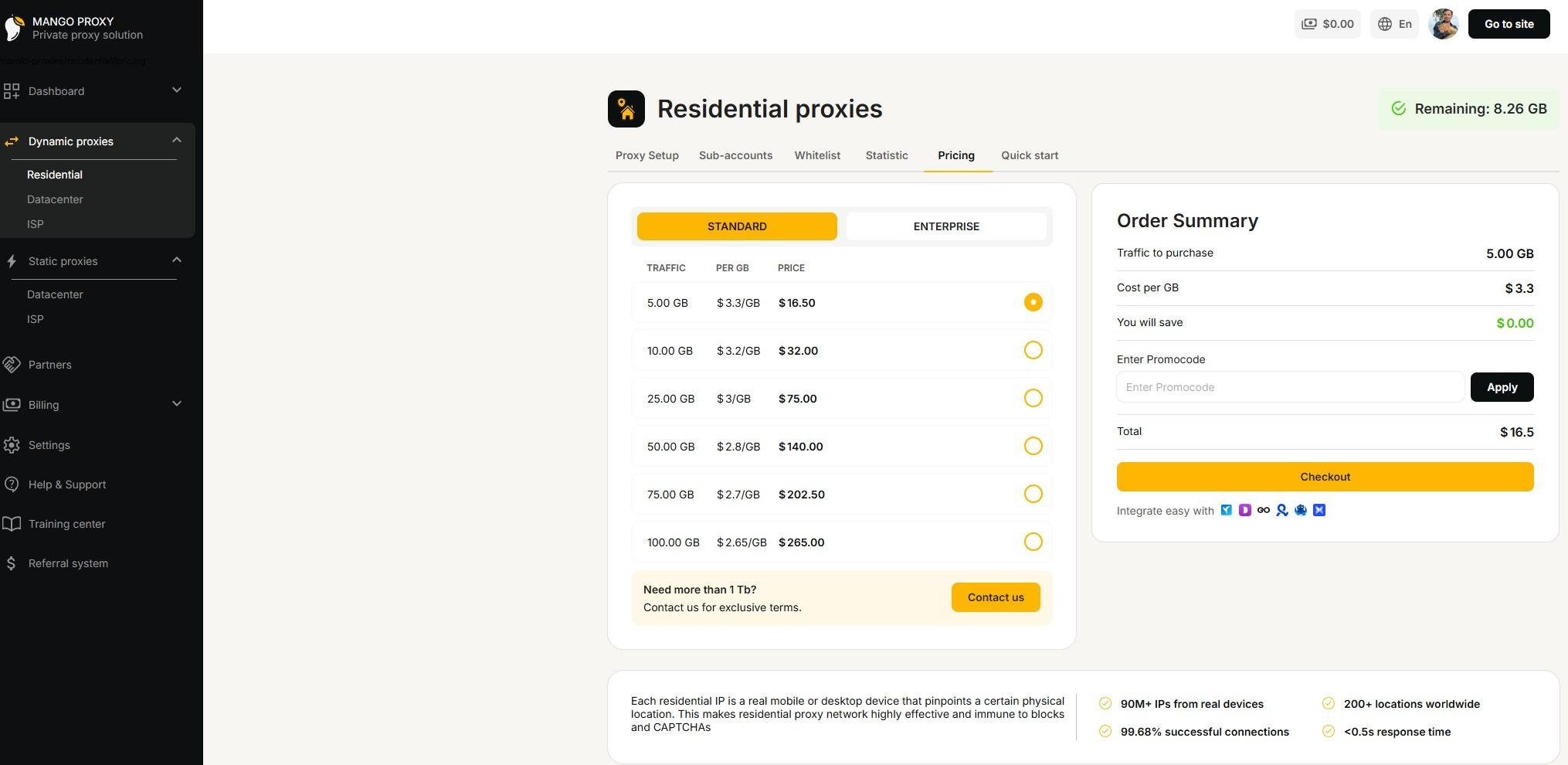Choose the 50.00 GB plan radio button

[1033, 446]
